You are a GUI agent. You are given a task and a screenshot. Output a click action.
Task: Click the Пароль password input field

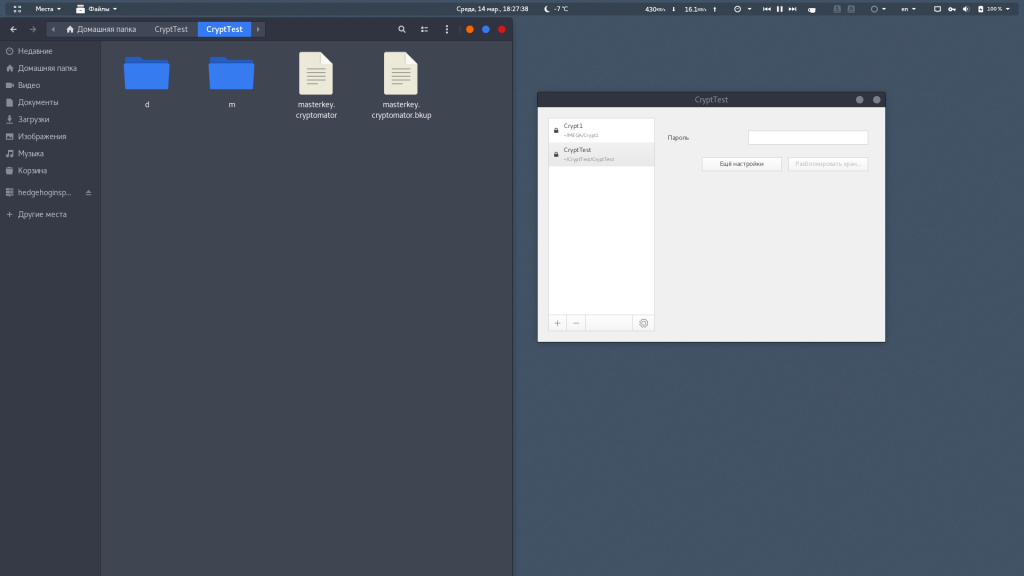(808, 138)
